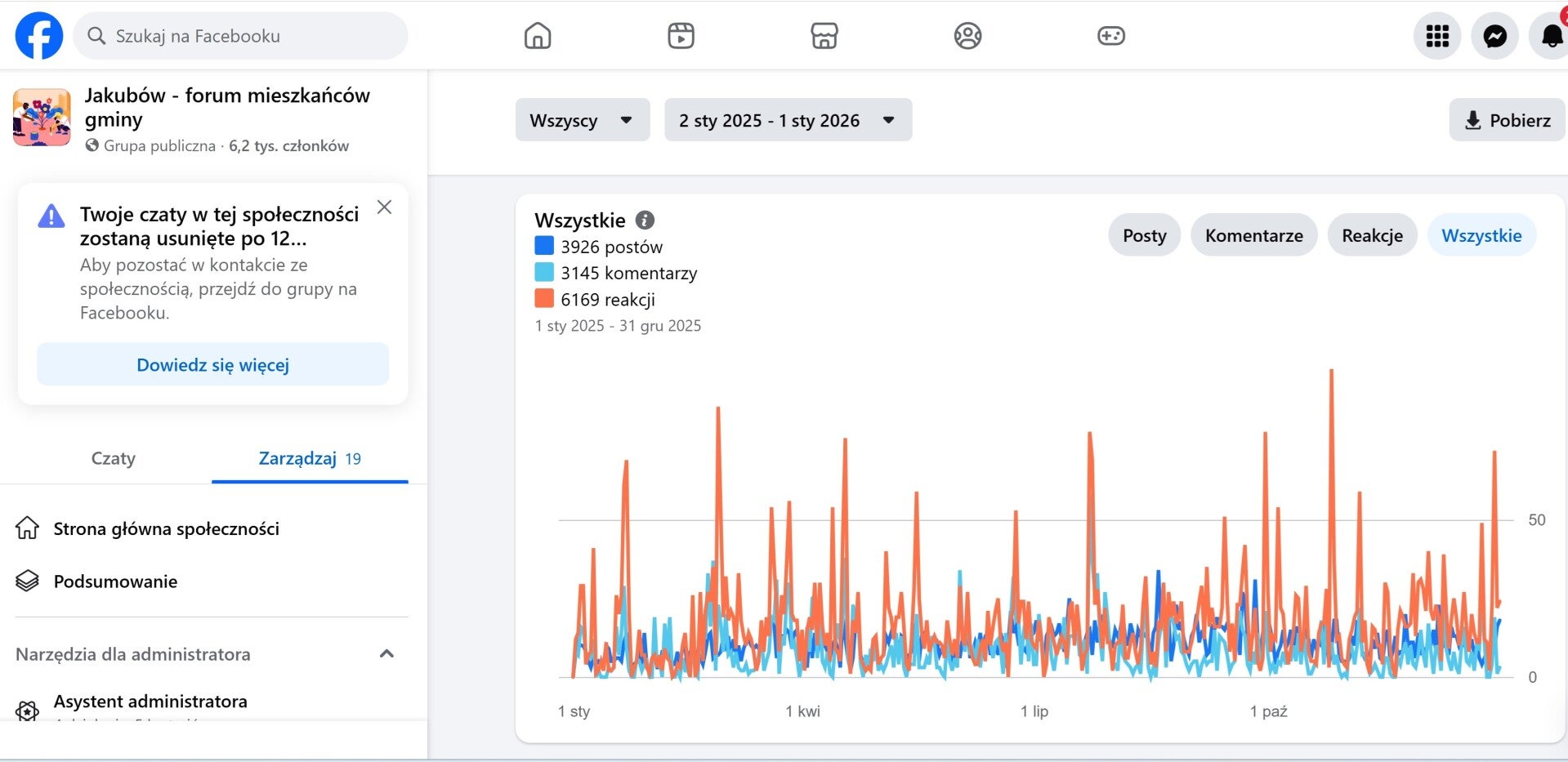Switch to the Zarządzaj tab
1568x762 pixels.
click(309, 458)
